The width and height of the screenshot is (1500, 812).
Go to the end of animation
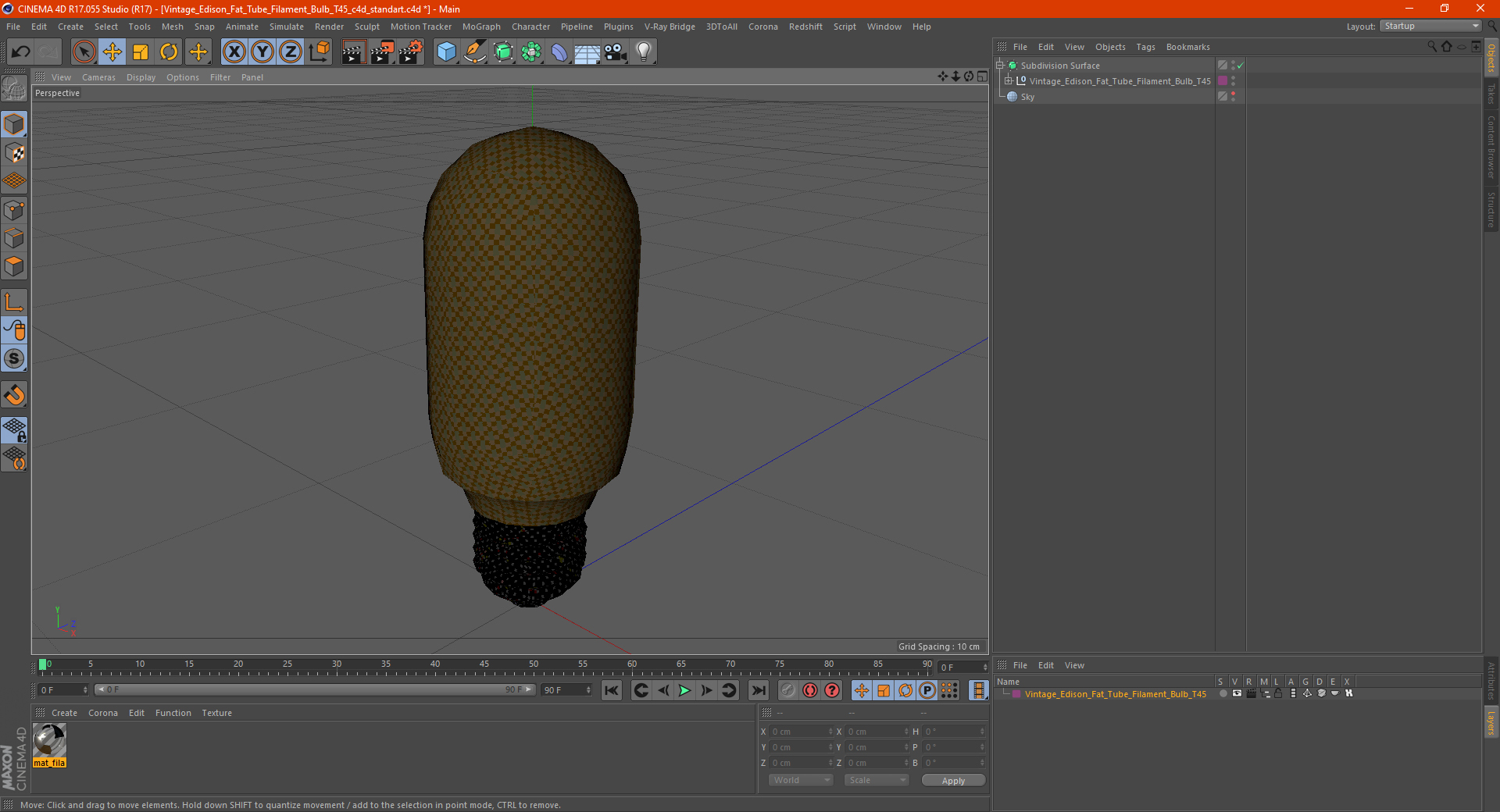coord(758,690)
